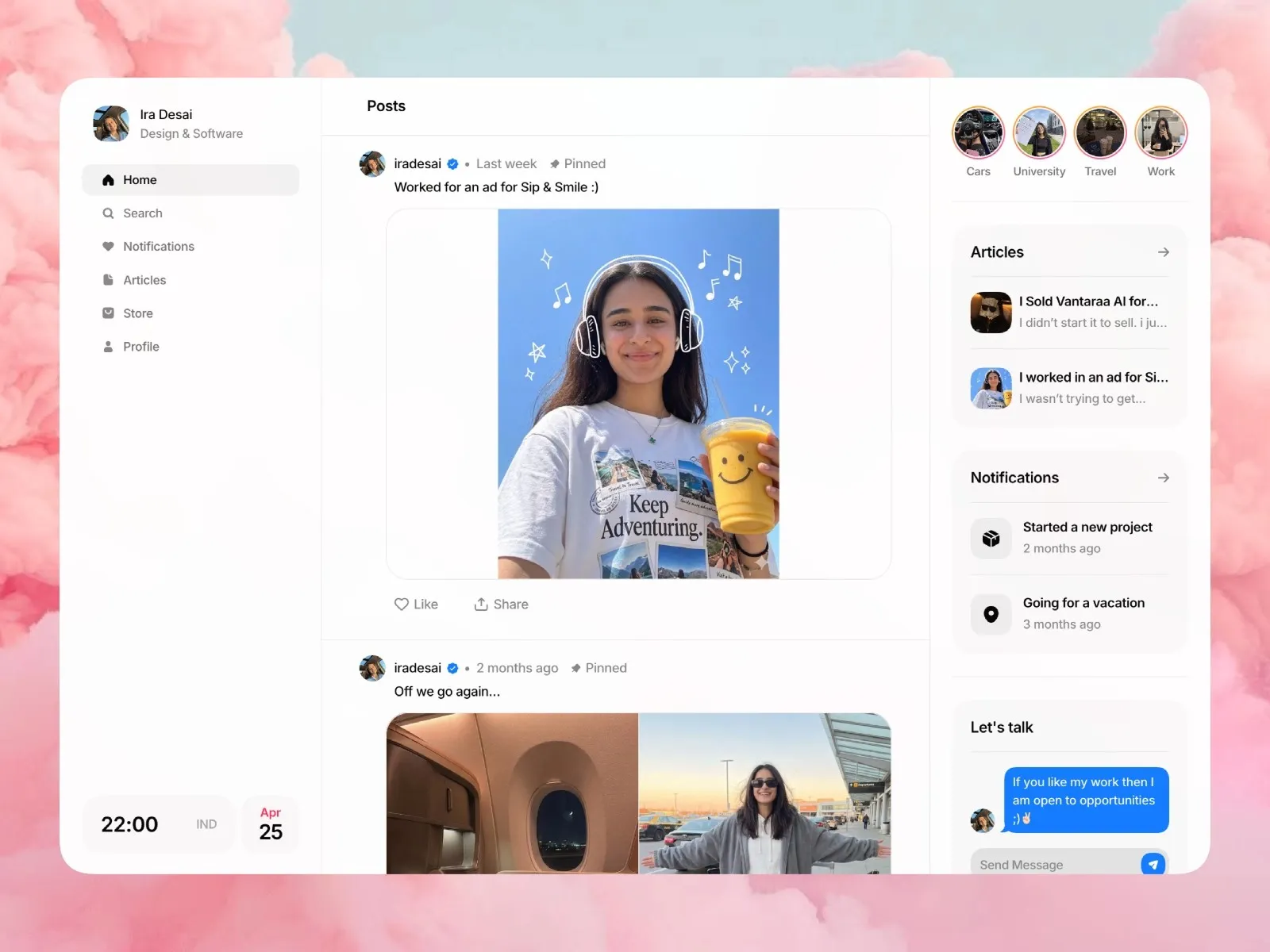
Task: Click Worked for an ad for Sip & Smile caption
Action: point(496,187)
